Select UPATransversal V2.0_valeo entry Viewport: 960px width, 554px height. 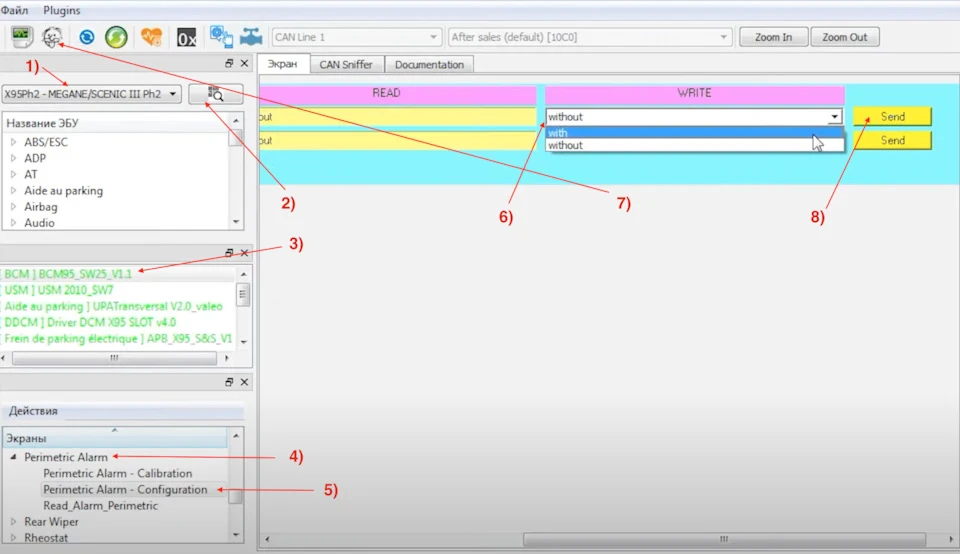tap(113, 306)
